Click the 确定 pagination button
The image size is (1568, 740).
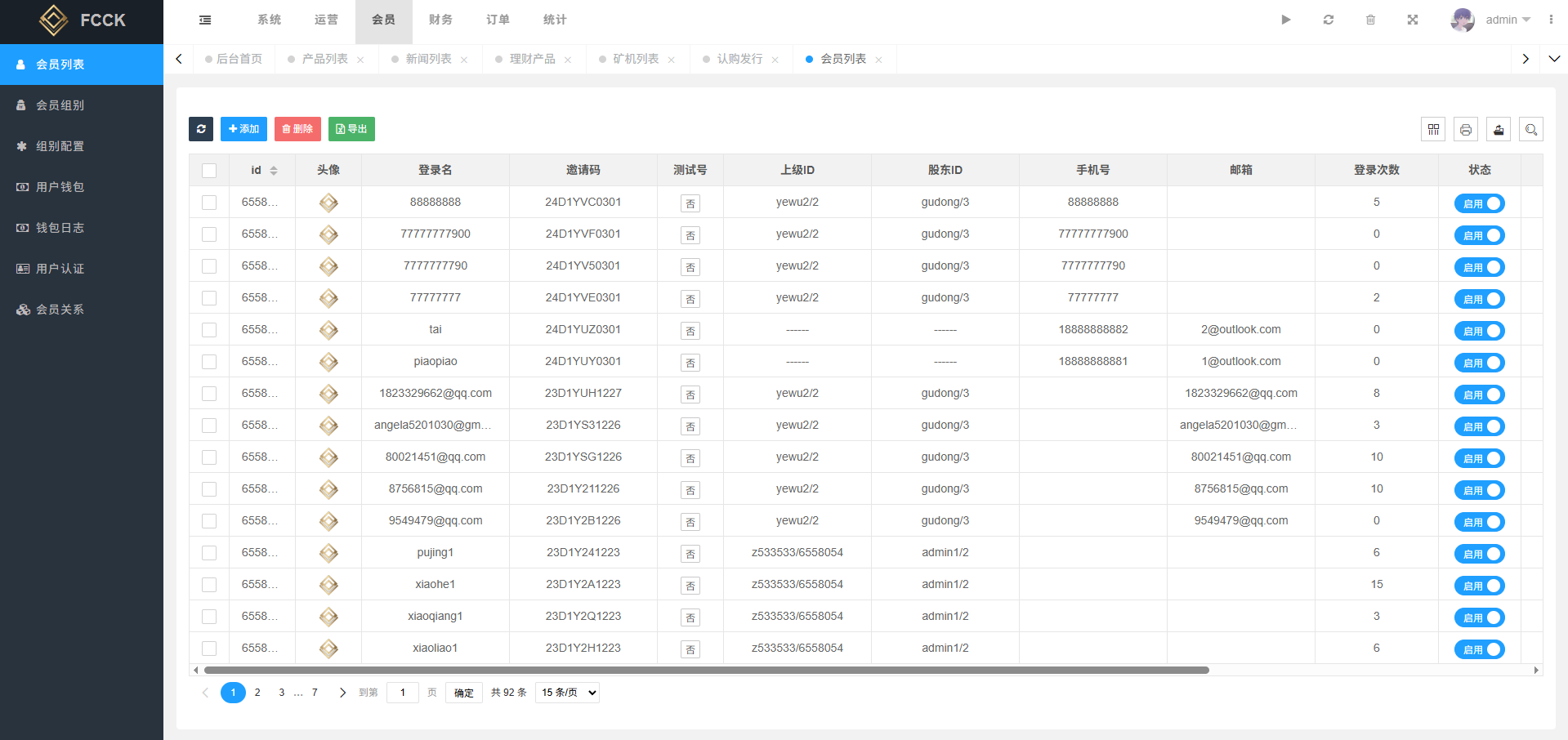coord(464,693)
